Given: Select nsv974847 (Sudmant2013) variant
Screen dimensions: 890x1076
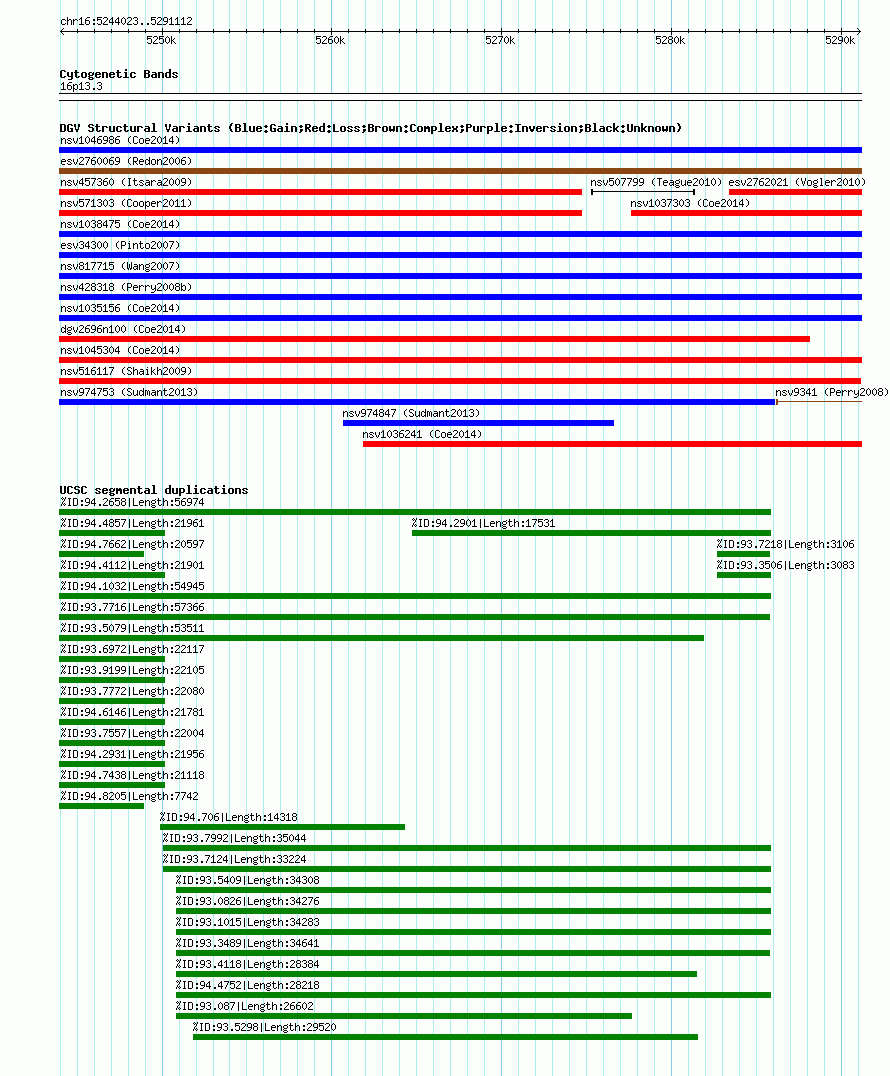Looking at the screenshot, I should click(411, 413).
